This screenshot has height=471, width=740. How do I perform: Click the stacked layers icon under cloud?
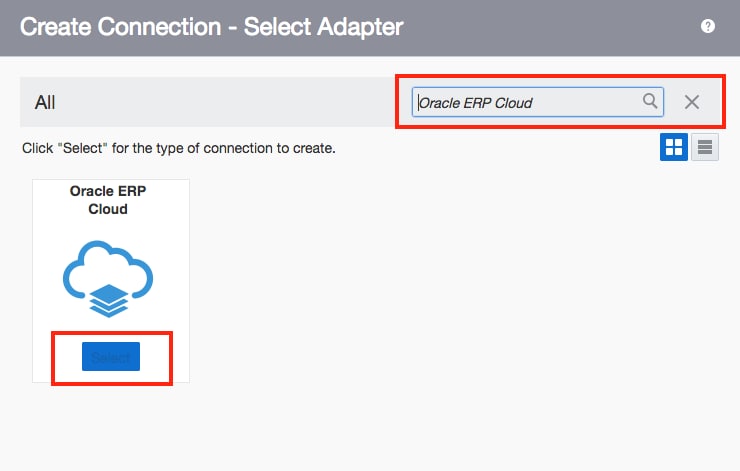(x=110, y=299)
